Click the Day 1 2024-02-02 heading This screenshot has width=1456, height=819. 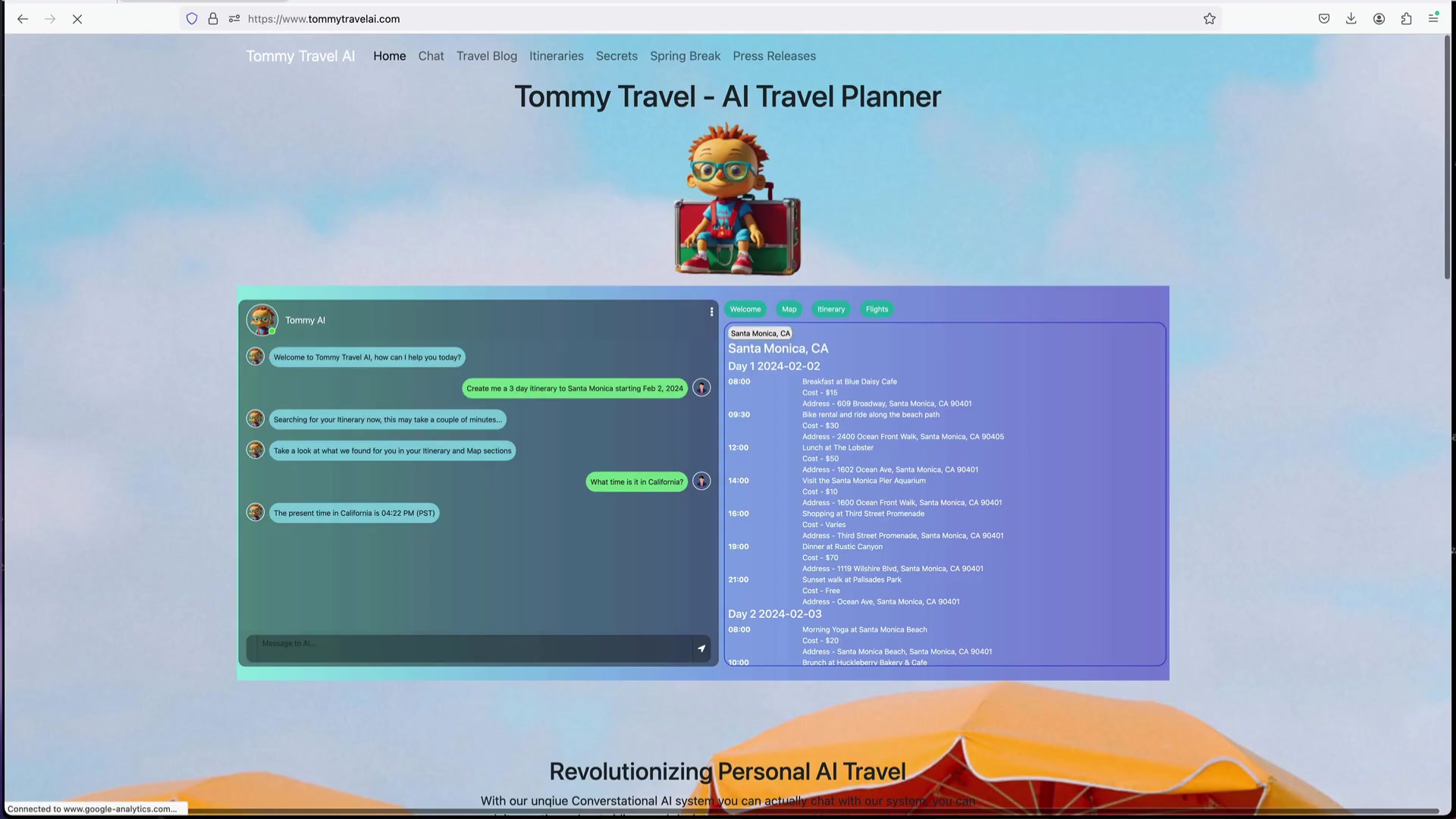773,366
